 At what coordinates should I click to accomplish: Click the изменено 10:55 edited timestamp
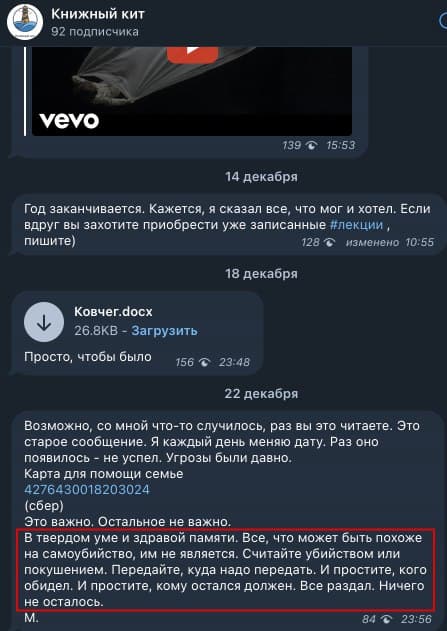coord(390,242)
